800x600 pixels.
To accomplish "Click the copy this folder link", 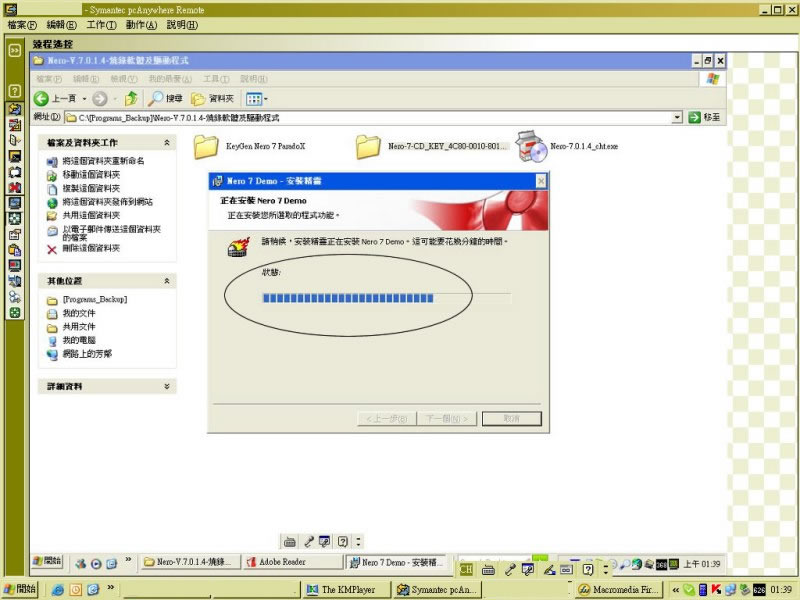I will click(x=91, y=189).
